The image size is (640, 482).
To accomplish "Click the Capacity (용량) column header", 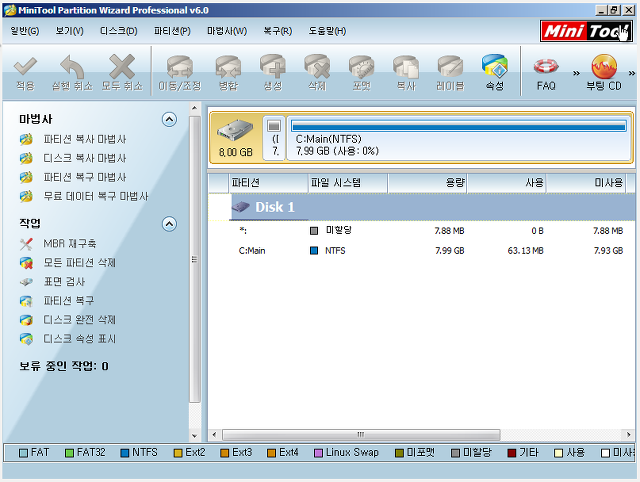I will tap(427, 183).
